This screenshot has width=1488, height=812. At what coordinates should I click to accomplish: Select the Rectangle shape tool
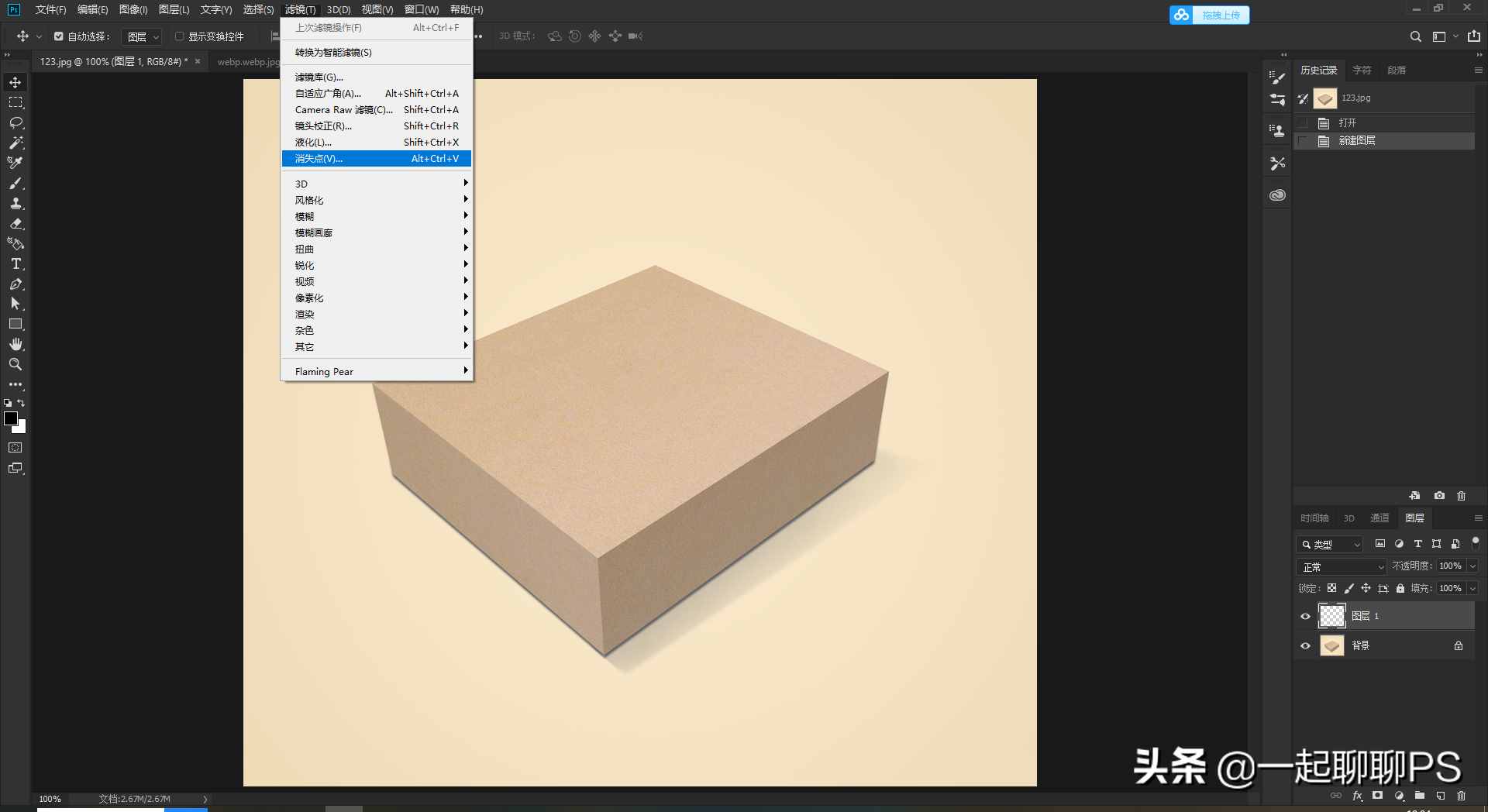(x=15, y=324)
